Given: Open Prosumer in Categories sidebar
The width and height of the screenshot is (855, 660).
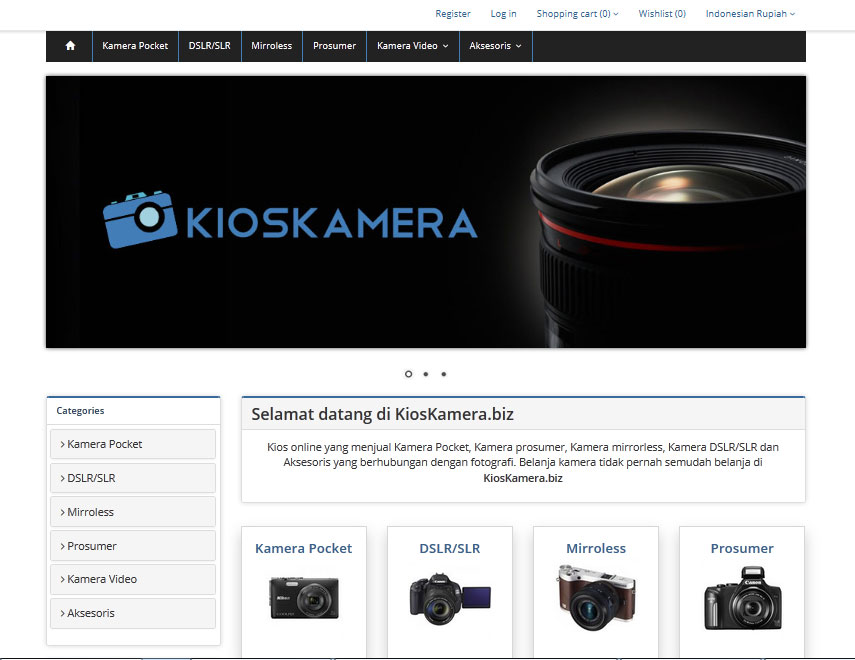Looking at the screenshot, I should pos(133,546).
